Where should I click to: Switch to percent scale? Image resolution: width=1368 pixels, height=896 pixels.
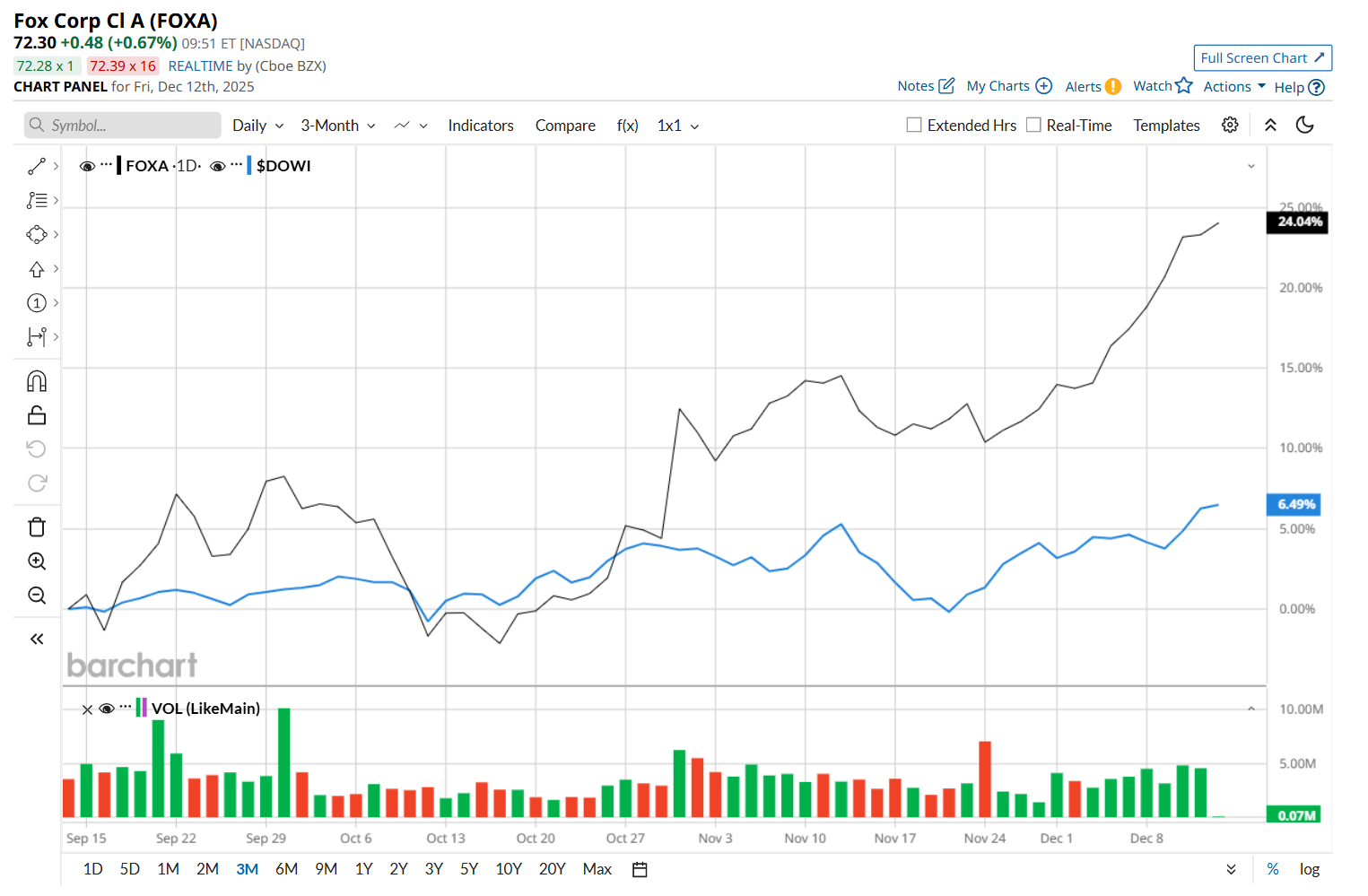pyautogui.click(x=1273, y=869)
